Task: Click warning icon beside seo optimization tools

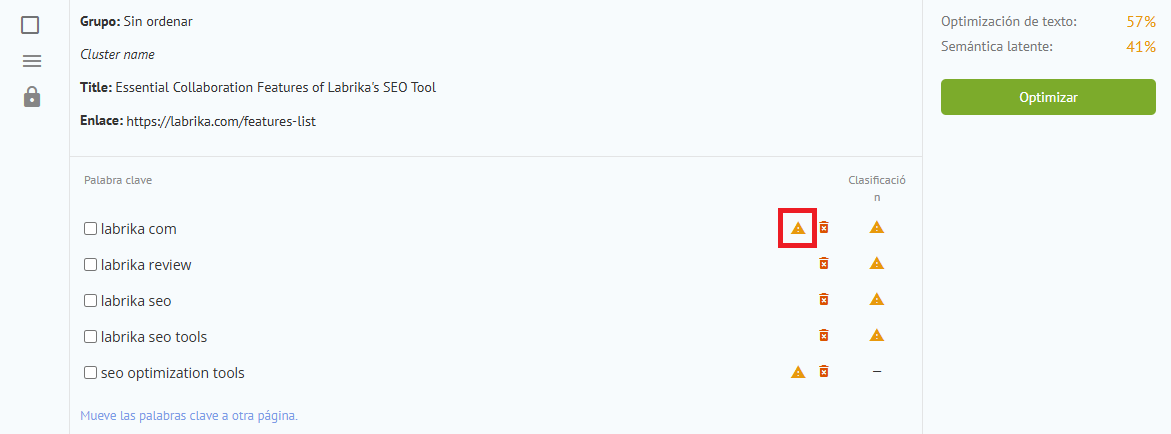Action: [x=798, y=371]
